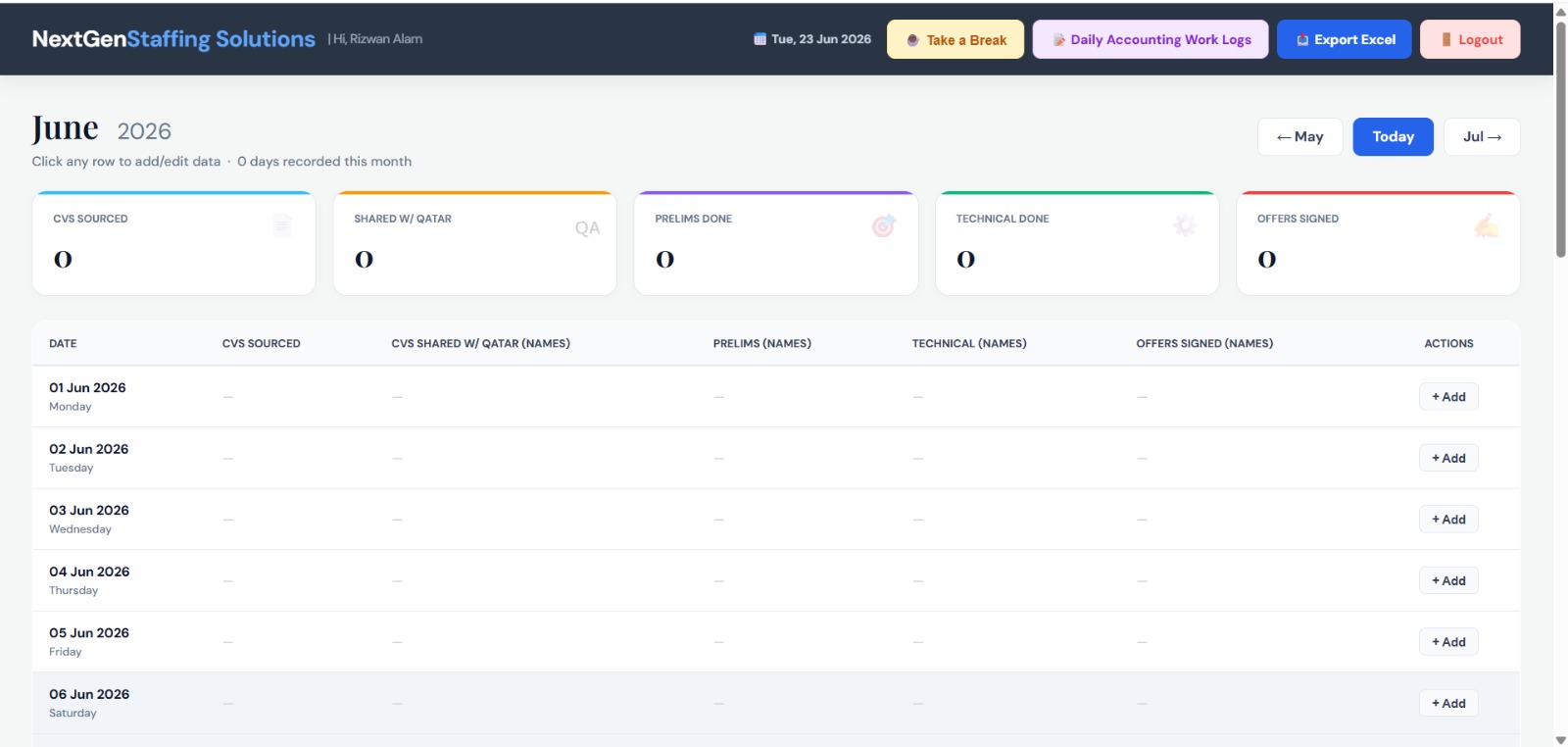The image size is (1568, 747).
Task: Click the CVS SOURCED column header
Action: 262,344
